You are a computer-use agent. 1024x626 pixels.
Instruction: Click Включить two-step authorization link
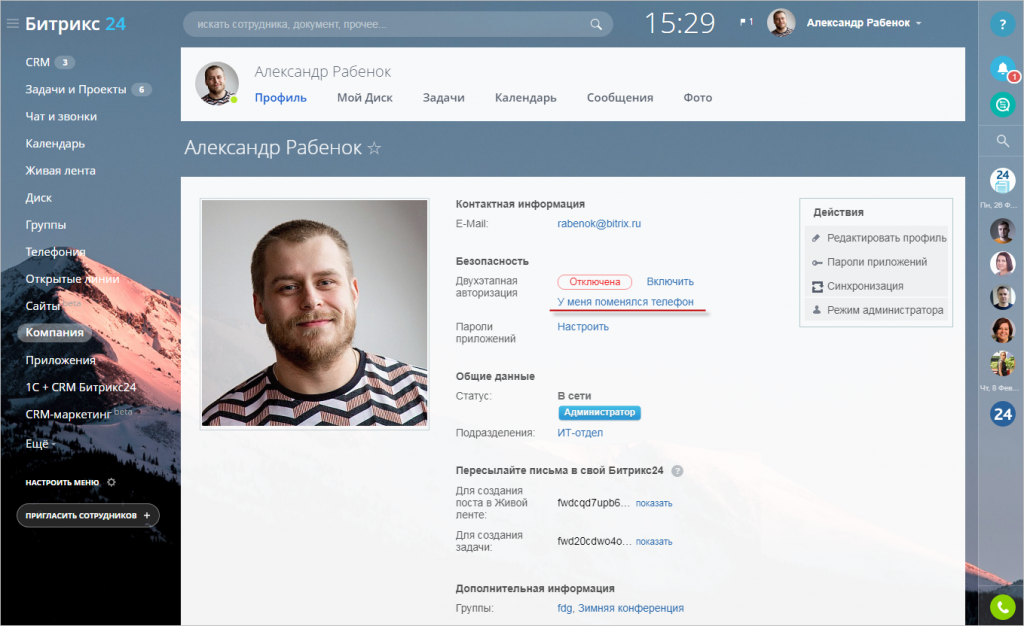670,281
